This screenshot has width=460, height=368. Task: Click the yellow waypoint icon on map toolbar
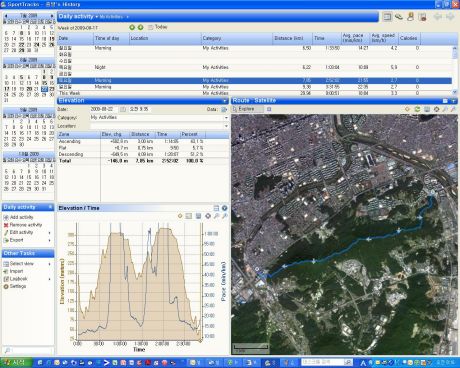pos(407,109)
